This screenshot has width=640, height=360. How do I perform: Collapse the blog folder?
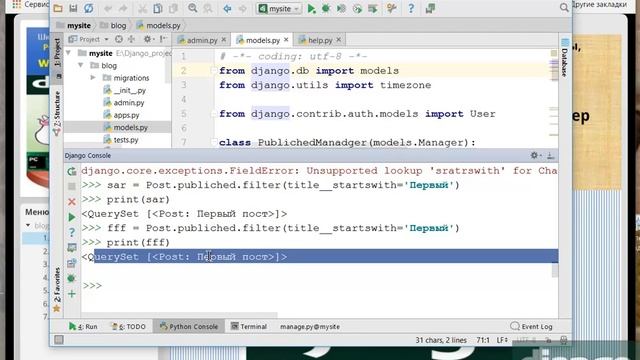coord(81,65)
